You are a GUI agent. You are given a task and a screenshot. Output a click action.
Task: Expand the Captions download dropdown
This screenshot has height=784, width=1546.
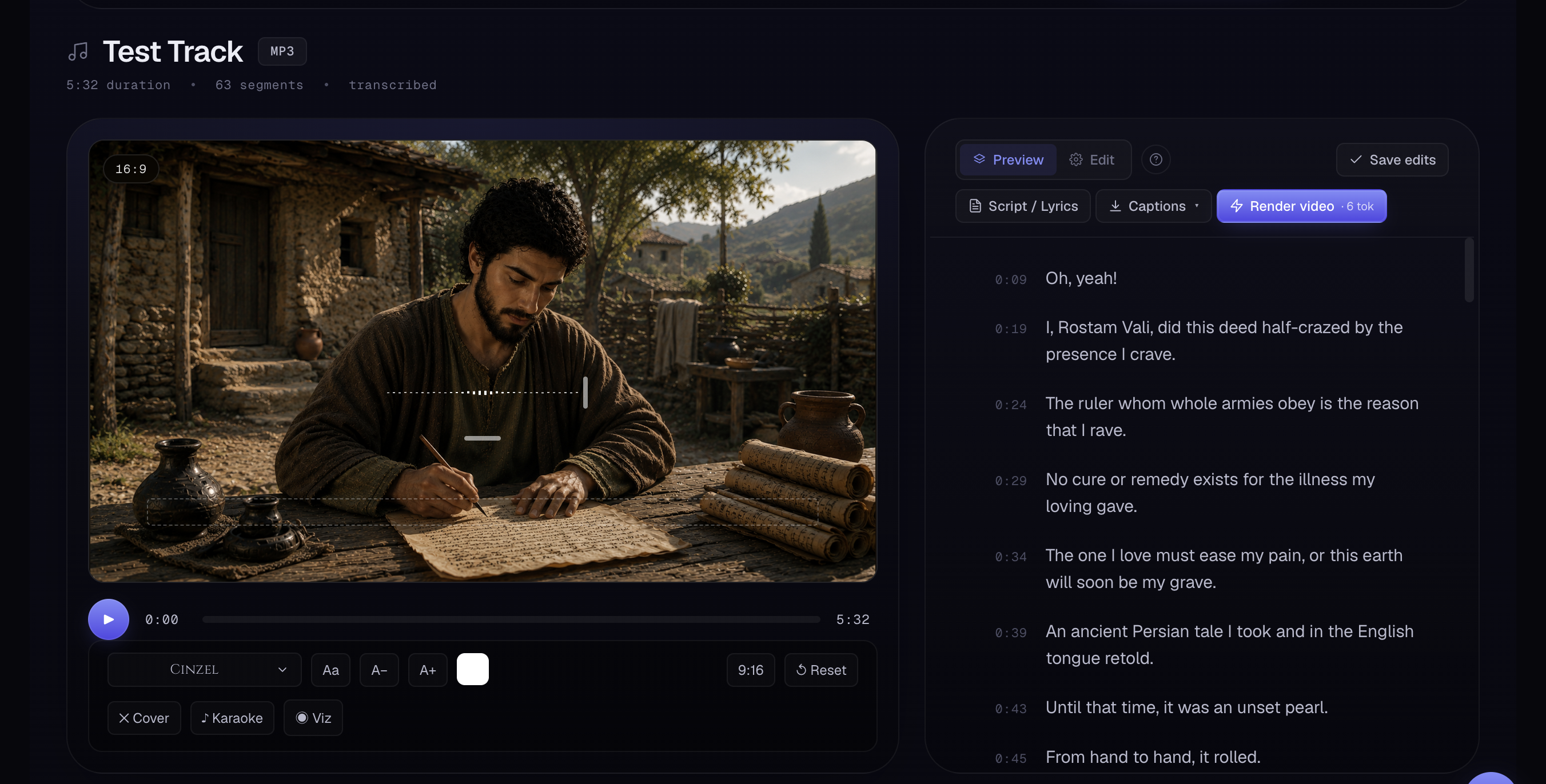pos(1153,206)
